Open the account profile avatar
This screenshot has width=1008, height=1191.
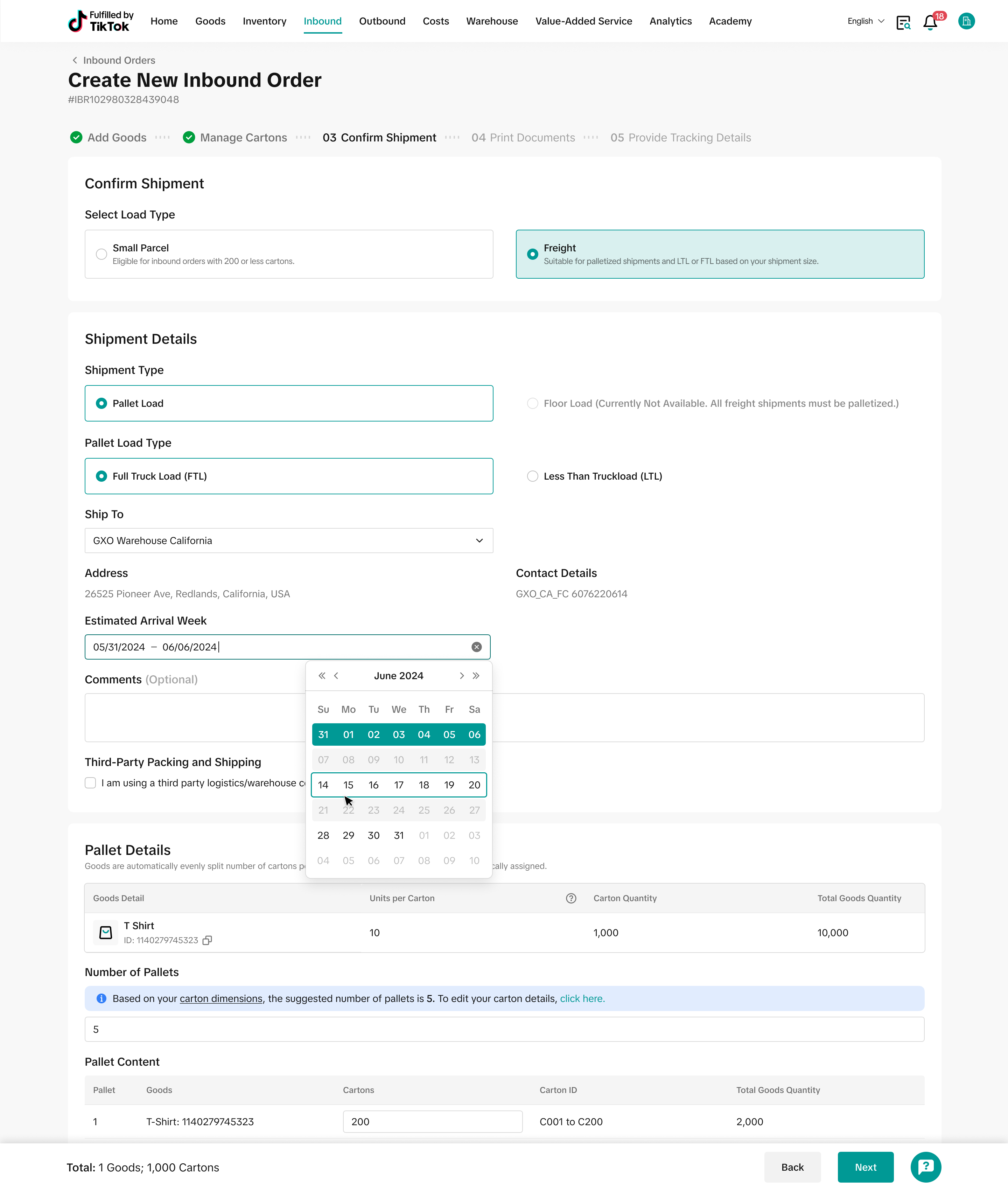(966, 21)
